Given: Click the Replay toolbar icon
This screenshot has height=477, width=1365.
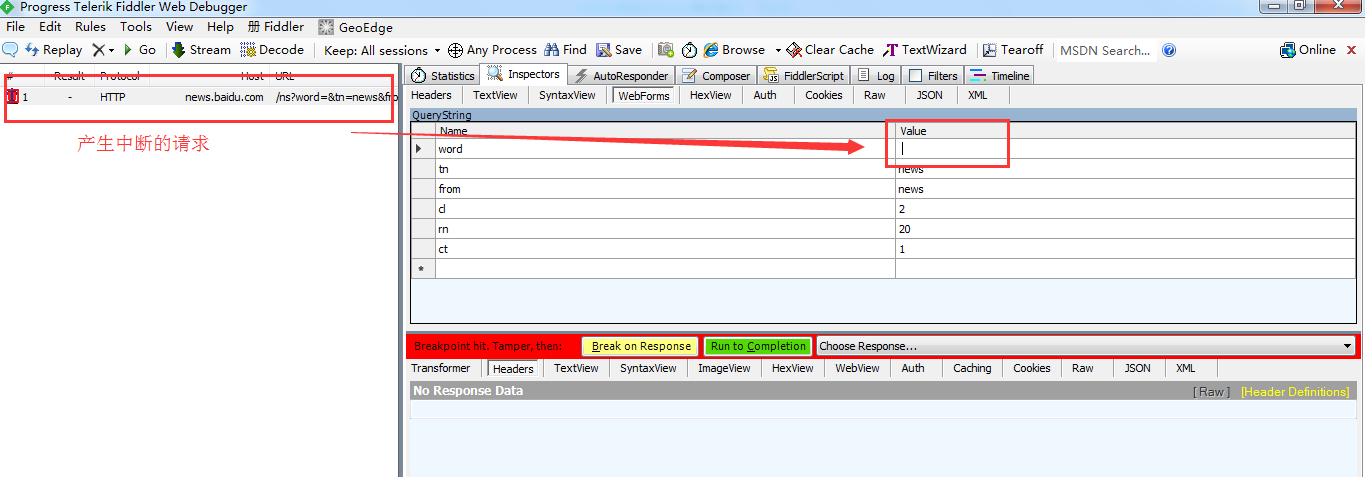Looking at the screenshot, I should (32, 50).
